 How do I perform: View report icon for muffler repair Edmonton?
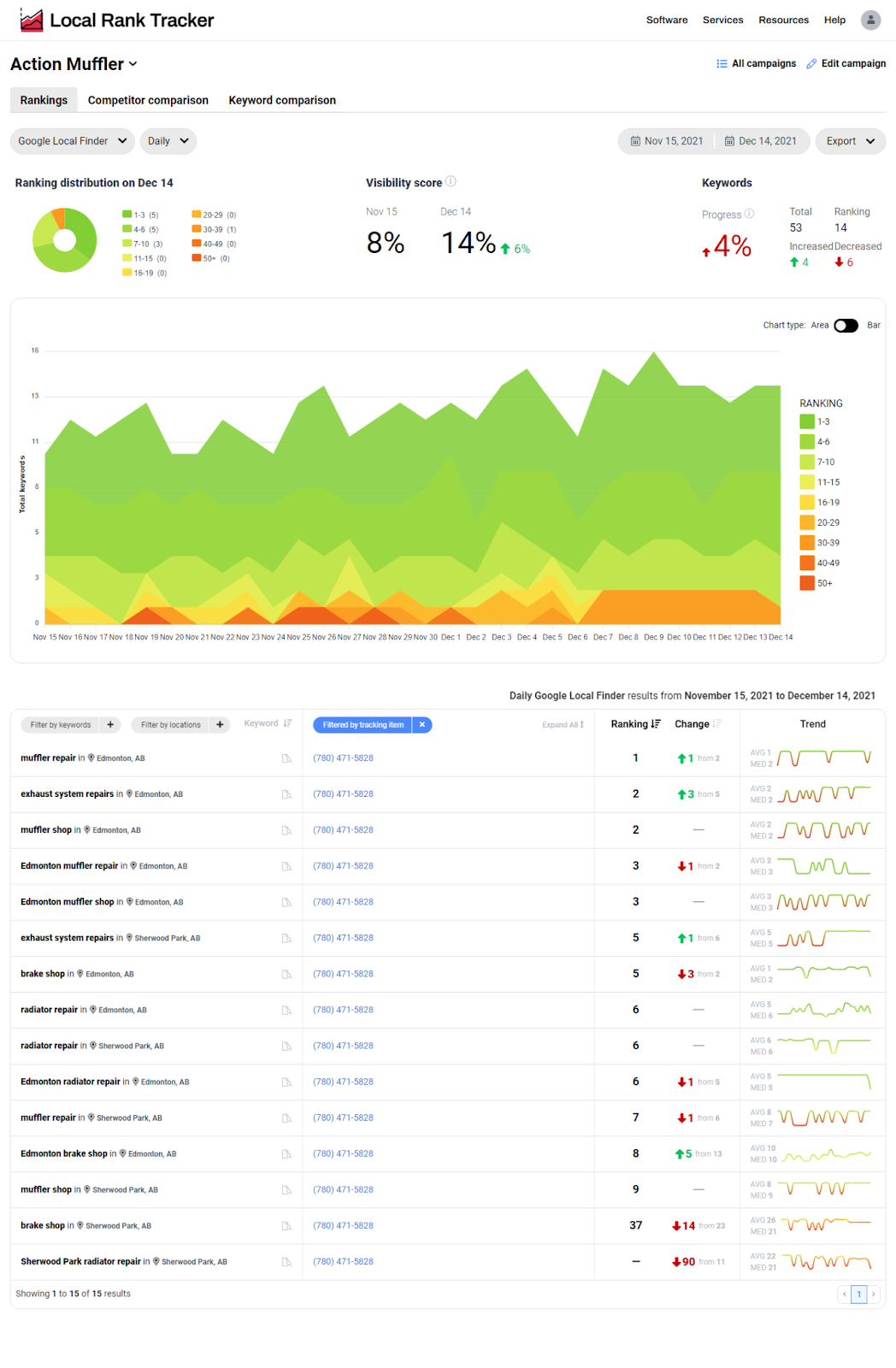286,758
